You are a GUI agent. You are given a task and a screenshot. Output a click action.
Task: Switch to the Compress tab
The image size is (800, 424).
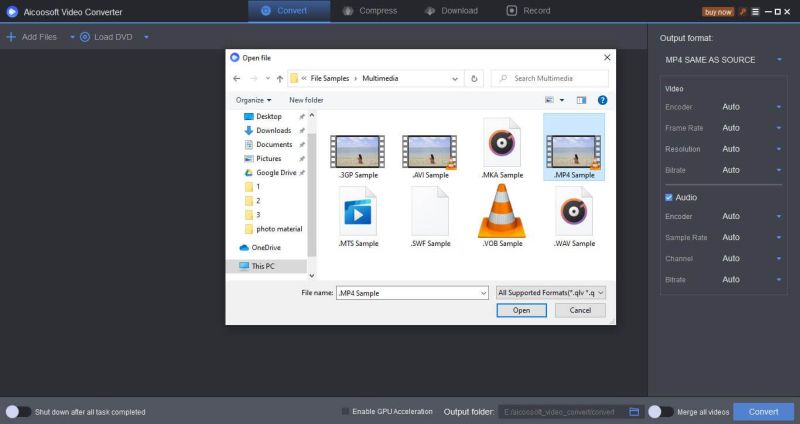tap(370, 11)
